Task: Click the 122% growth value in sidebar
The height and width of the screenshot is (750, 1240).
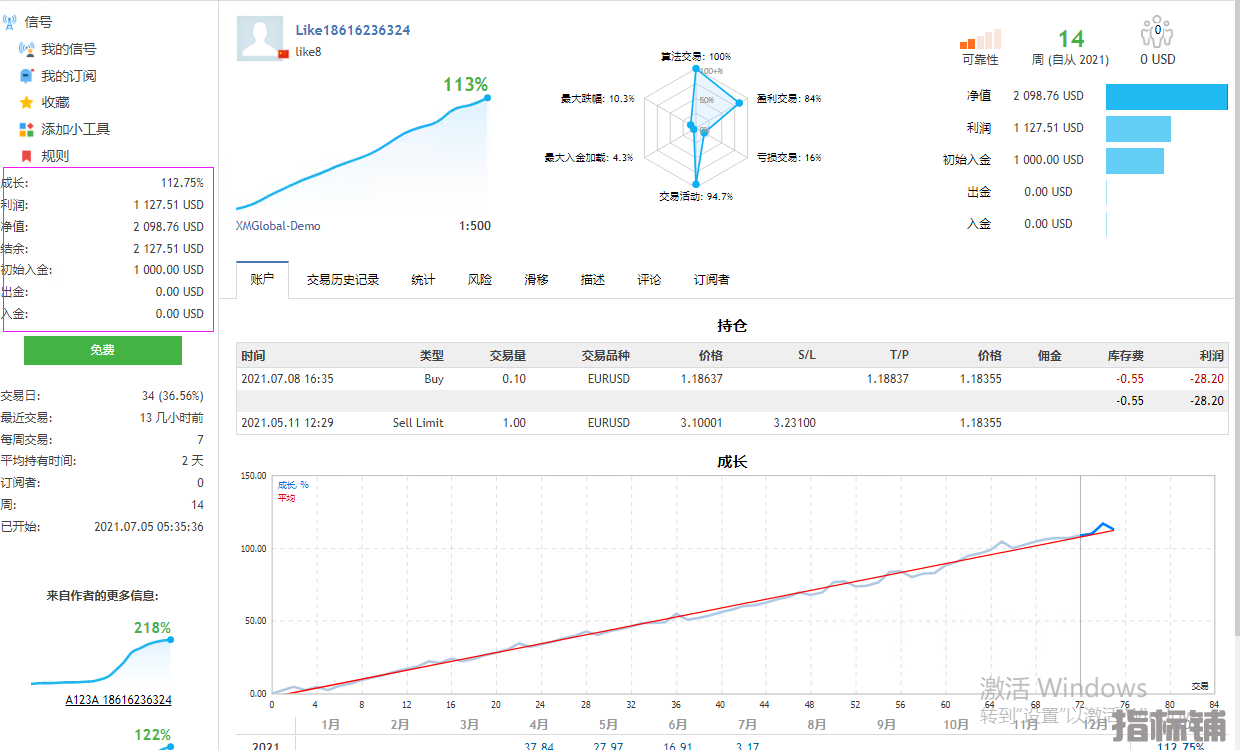Action: [152, 735]
